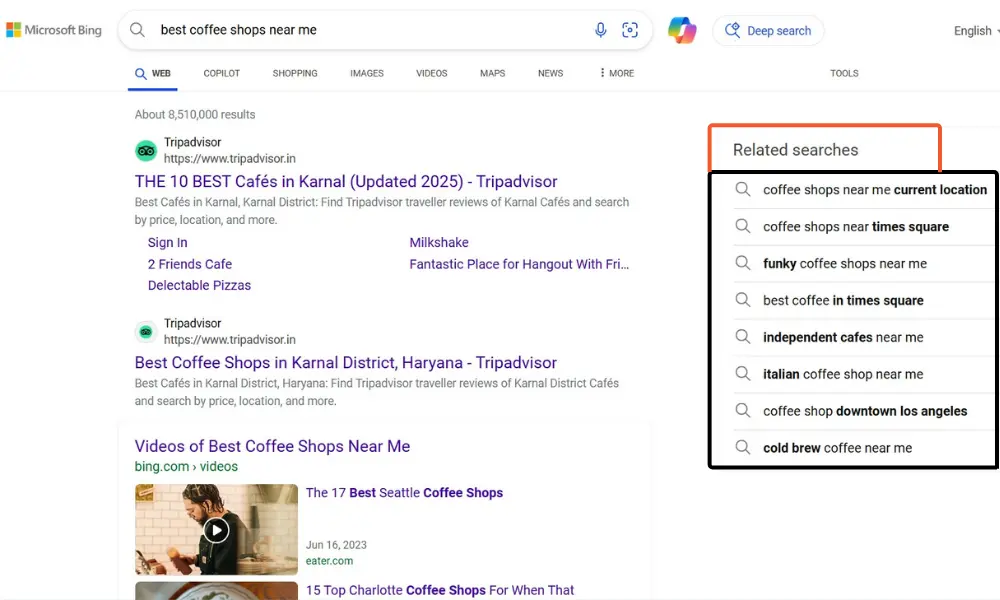The width and height of the screenshot is (1000, 600).
Task: Search 'coffee shops near times square'
Action: pos(856,226)
